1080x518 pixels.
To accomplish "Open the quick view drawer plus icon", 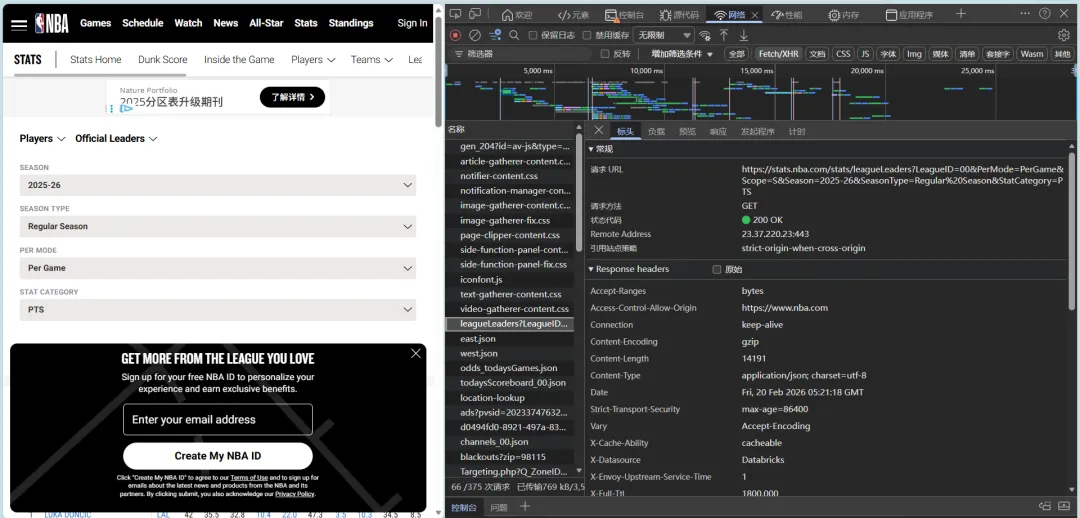I will 525,507.
